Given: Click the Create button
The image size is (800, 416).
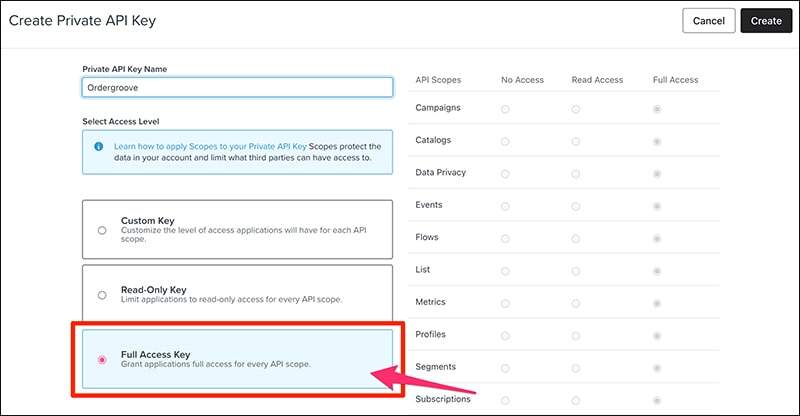Looking at the screenshot, I should 765,20.
